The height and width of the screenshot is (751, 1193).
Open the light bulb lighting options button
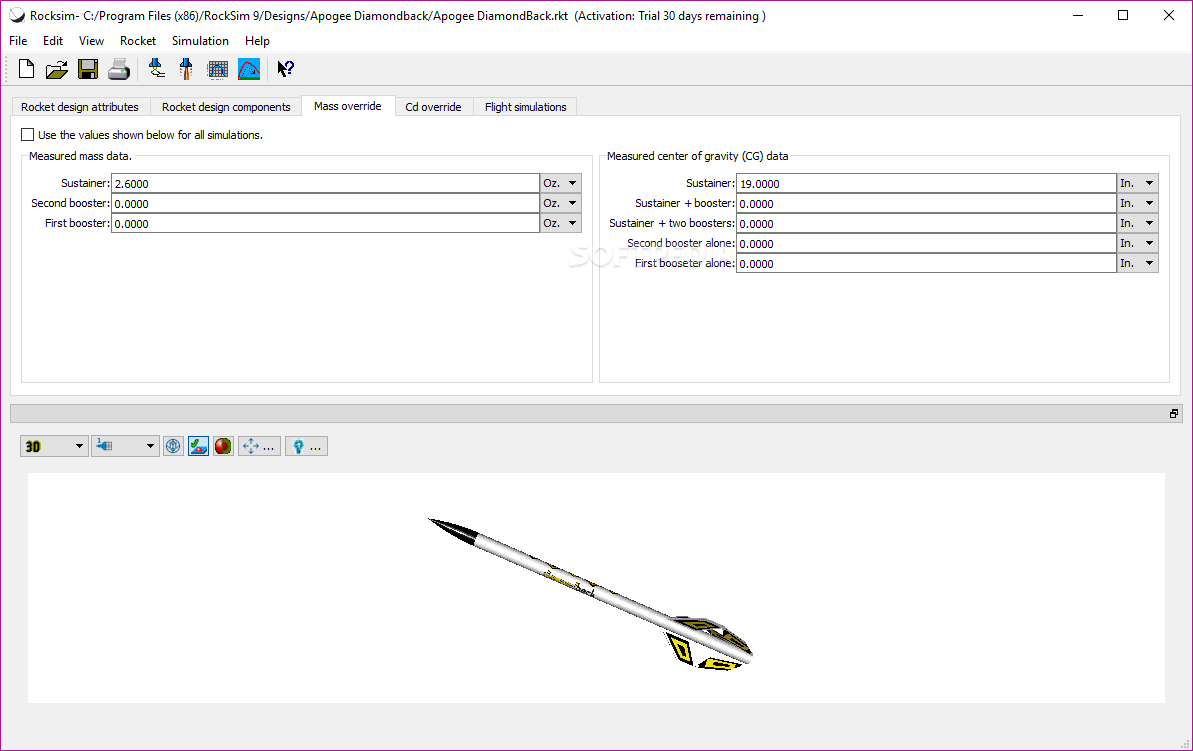pos(307,446)
